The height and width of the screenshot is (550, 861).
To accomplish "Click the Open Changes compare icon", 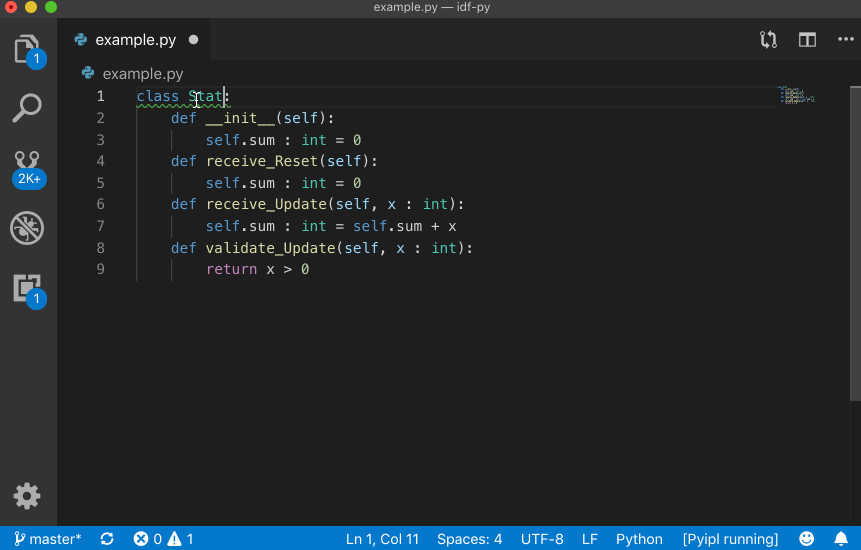I will click(768, 40).
